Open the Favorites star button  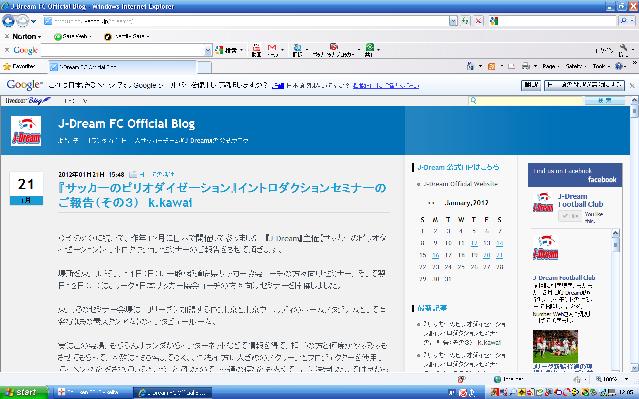[x=19, y=66]
